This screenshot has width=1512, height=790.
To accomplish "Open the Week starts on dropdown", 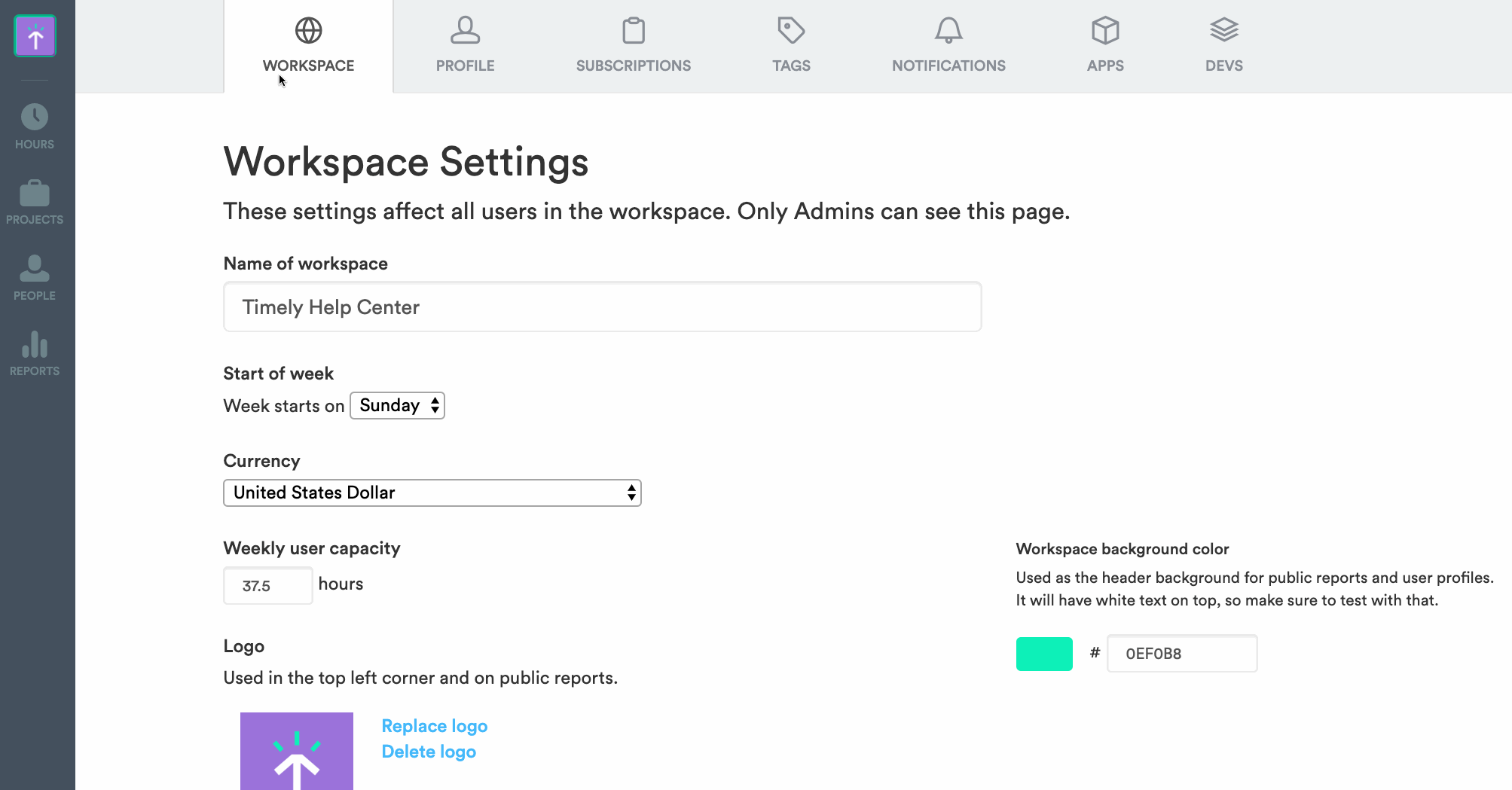I will pos(397,406).
